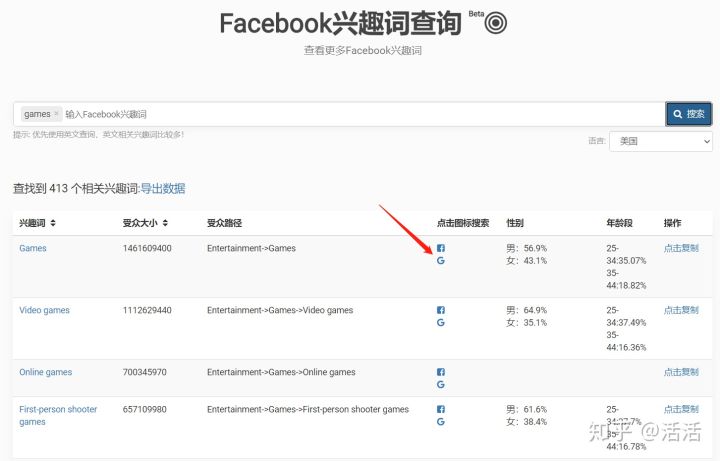Click the Facebook icon in Video games row
Viewport: 720px width, 461px height.
[x=441, y=310]
